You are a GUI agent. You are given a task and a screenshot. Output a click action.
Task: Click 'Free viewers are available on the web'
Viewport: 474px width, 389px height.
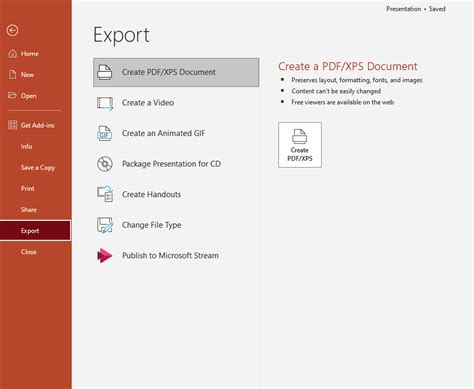click(x=343, y=102)
